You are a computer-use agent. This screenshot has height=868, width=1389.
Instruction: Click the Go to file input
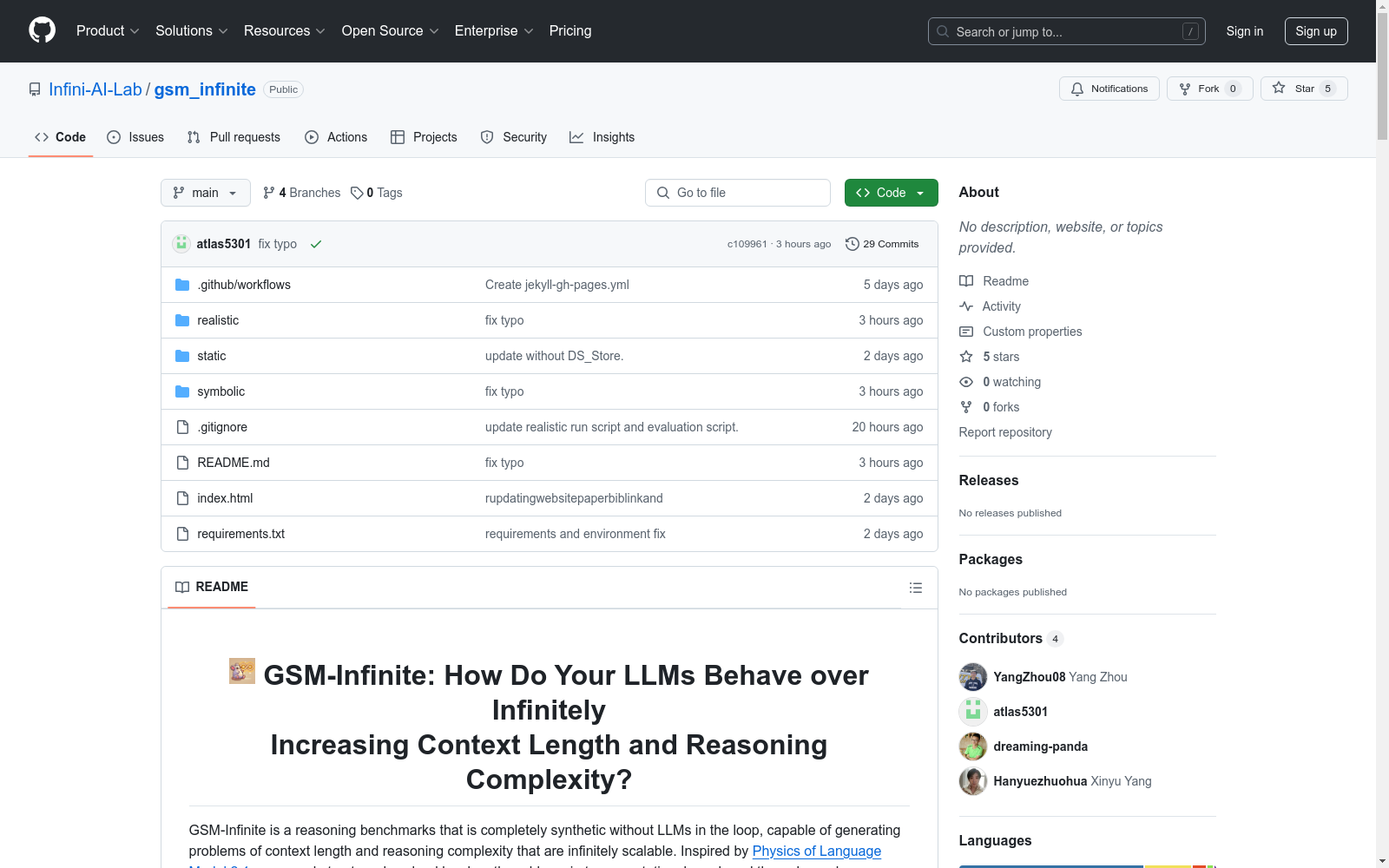pyautogui.click(x=738, y=193)
